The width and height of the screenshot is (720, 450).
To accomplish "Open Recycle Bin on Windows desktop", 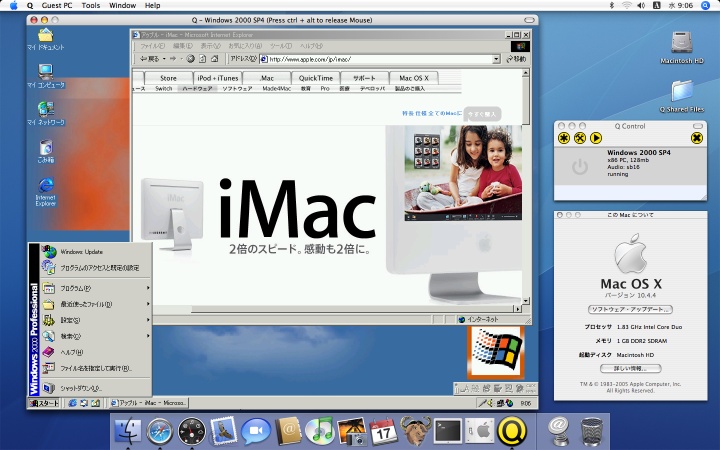I will (x=45, y=151).
